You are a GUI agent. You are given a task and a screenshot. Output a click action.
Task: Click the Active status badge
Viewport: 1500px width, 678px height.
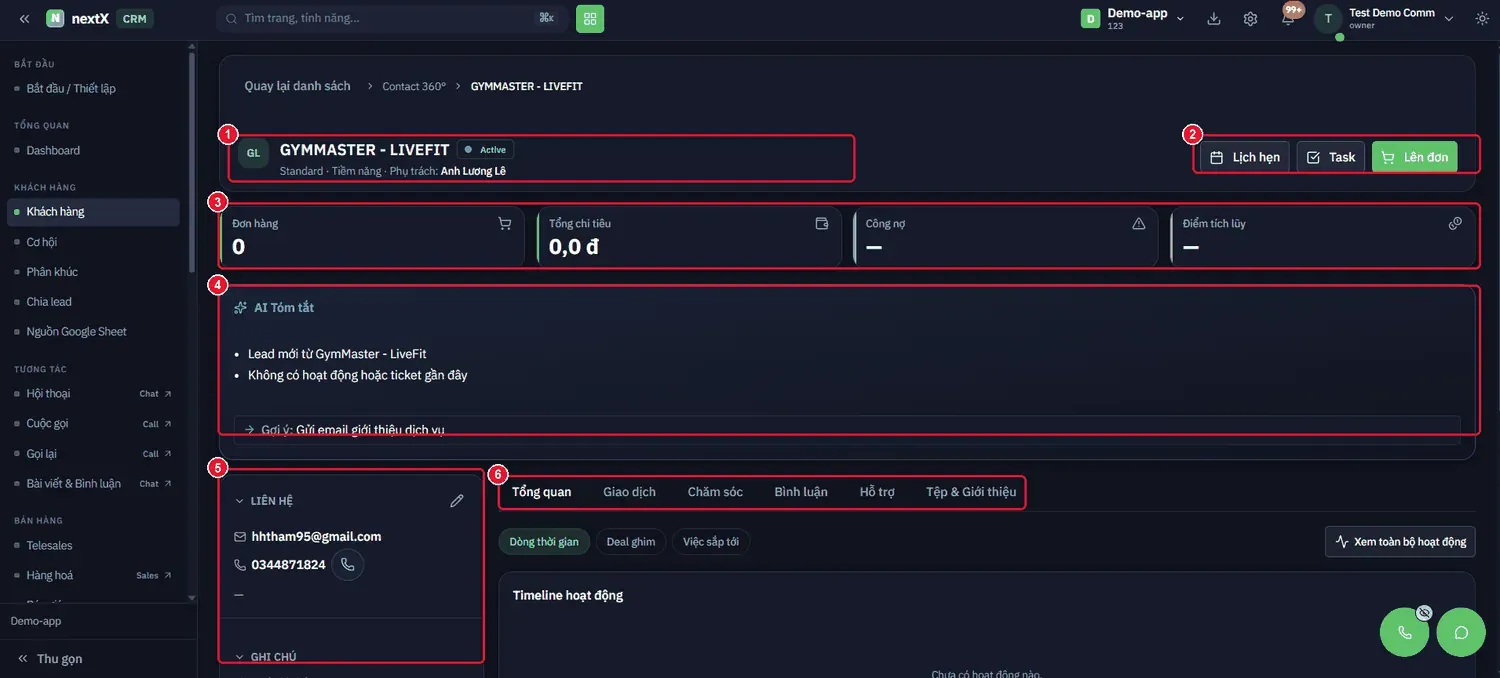click(x=486, y=150)
